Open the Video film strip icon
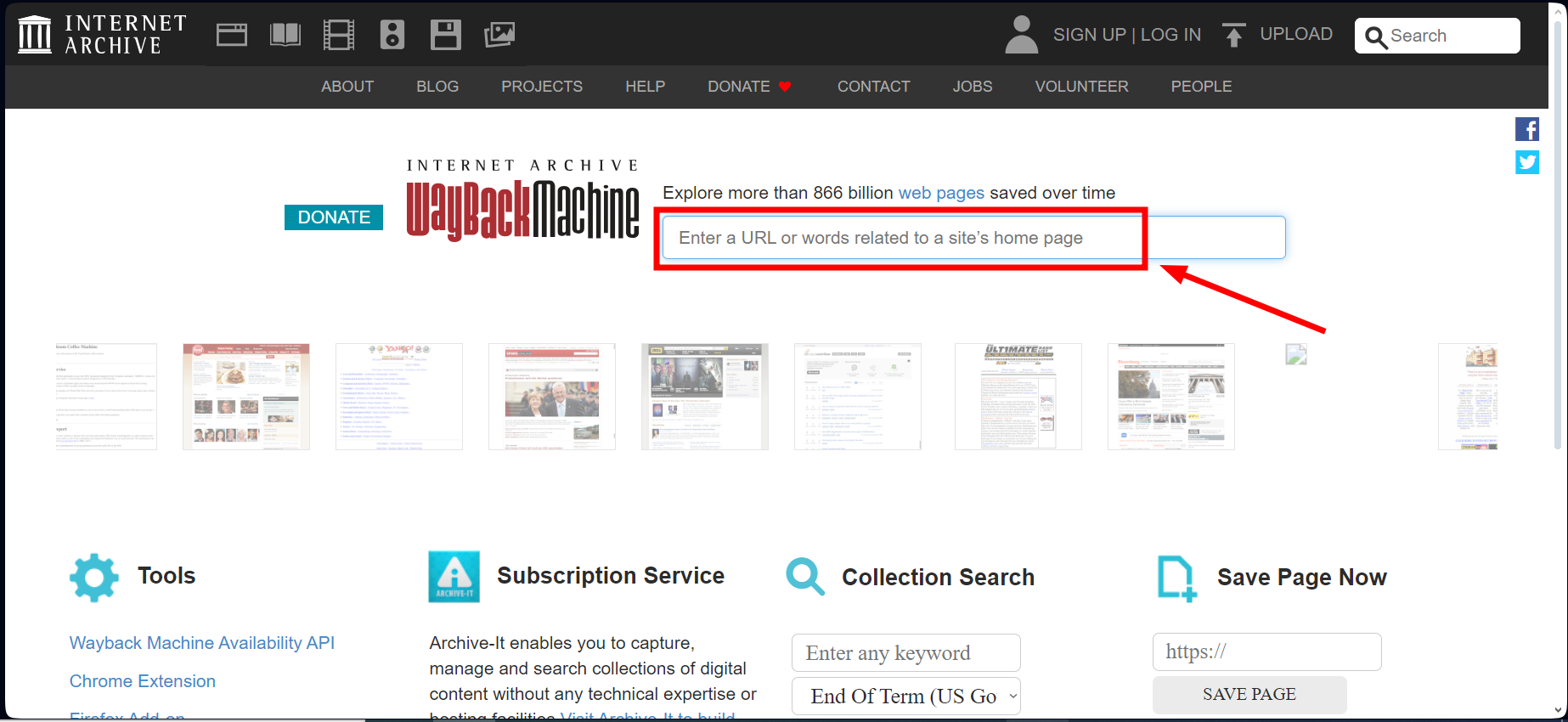Viewport: 1568px width, 722px height. click(339, 35)
